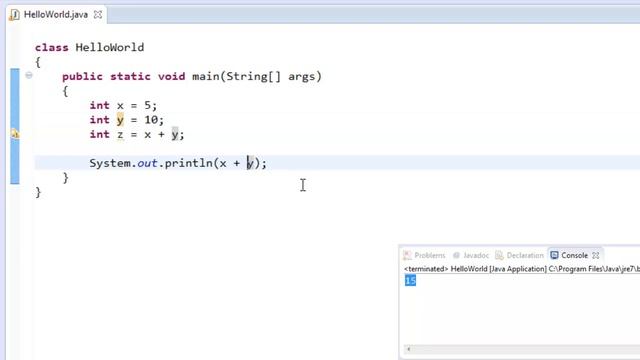The image size is (640, 360).
Task: Click the Javadoc tab icon
Action: (x=456, y=256)
